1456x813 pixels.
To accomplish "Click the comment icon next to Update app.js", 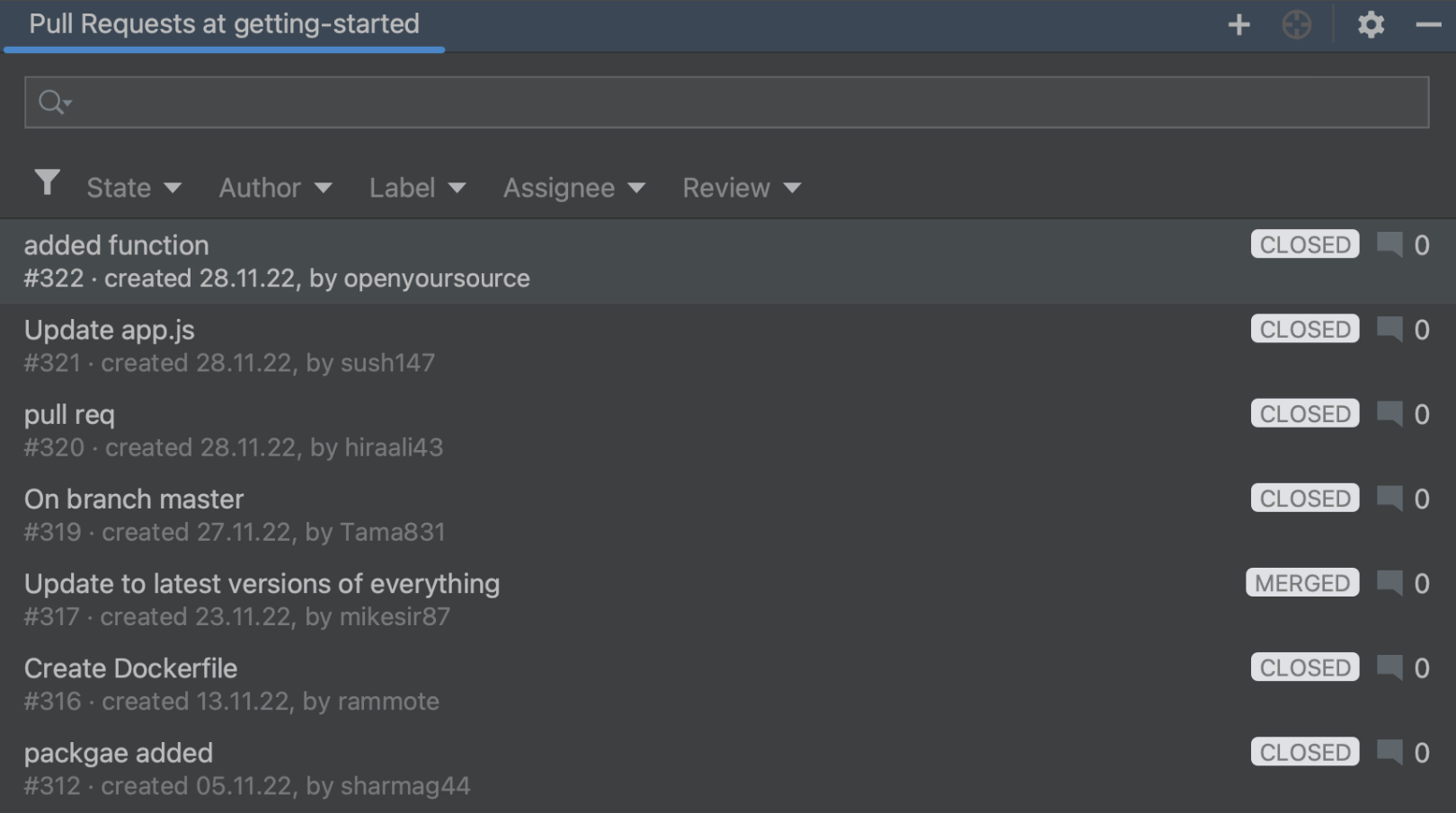I will pos(1389,329).
